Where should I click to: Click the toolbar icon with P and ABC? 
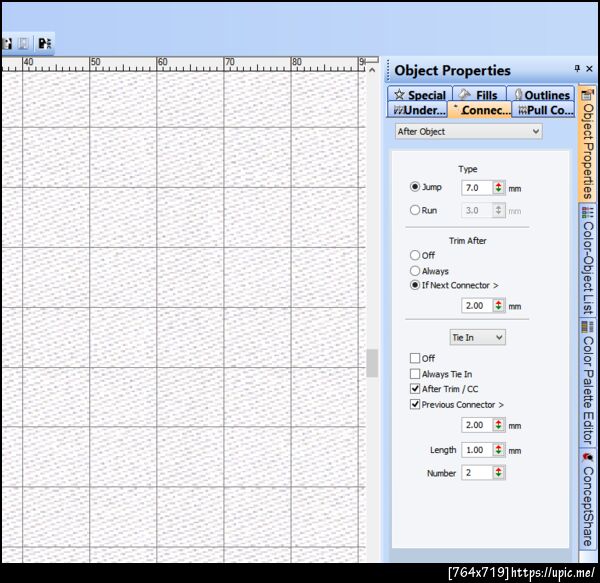click(x=45, y=44)
